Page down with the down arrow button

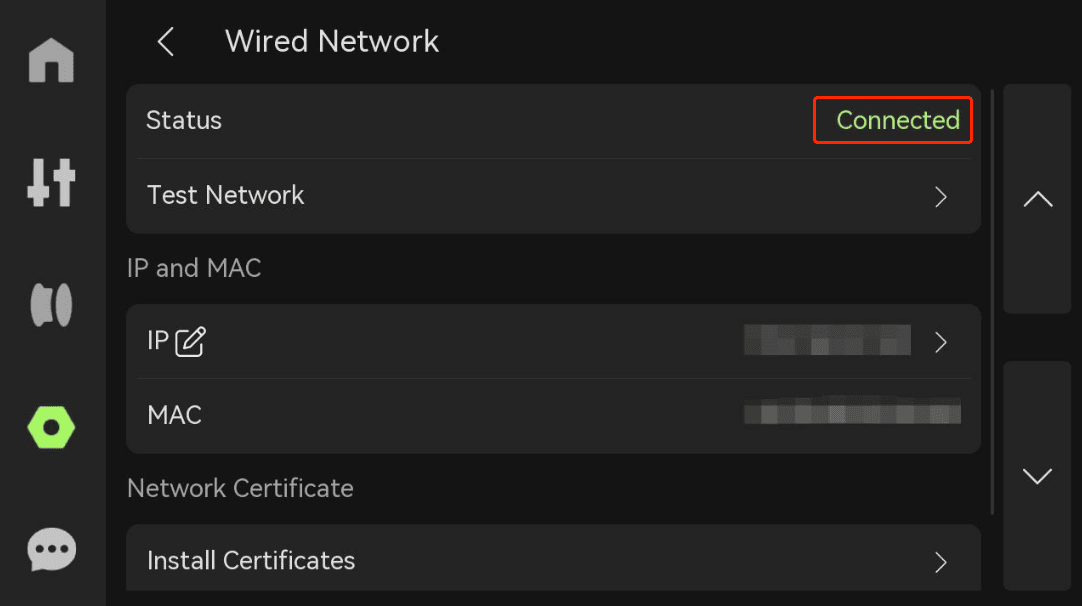click(1037, 476)
